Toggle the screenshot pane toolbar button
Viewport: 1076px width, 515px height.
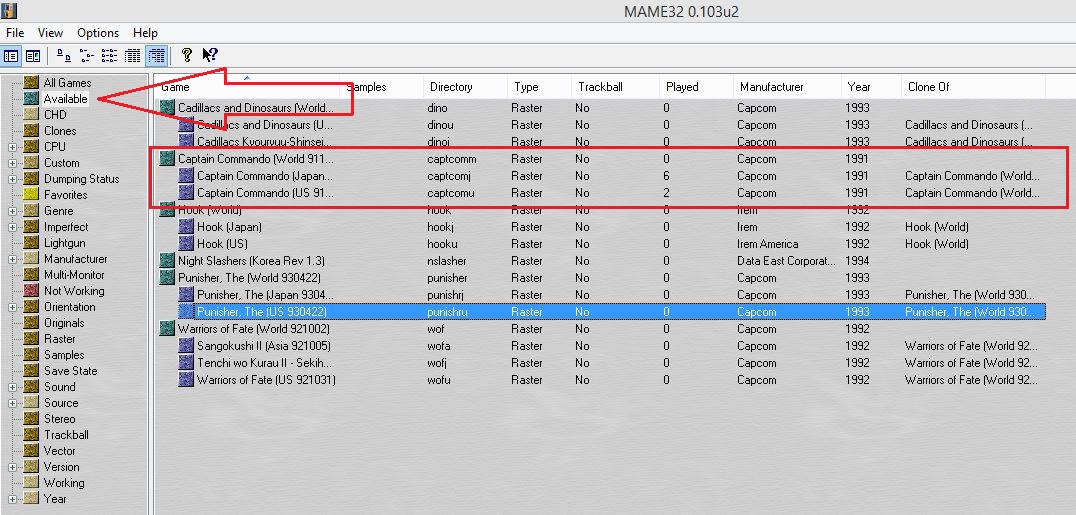[x=32, y=56]
